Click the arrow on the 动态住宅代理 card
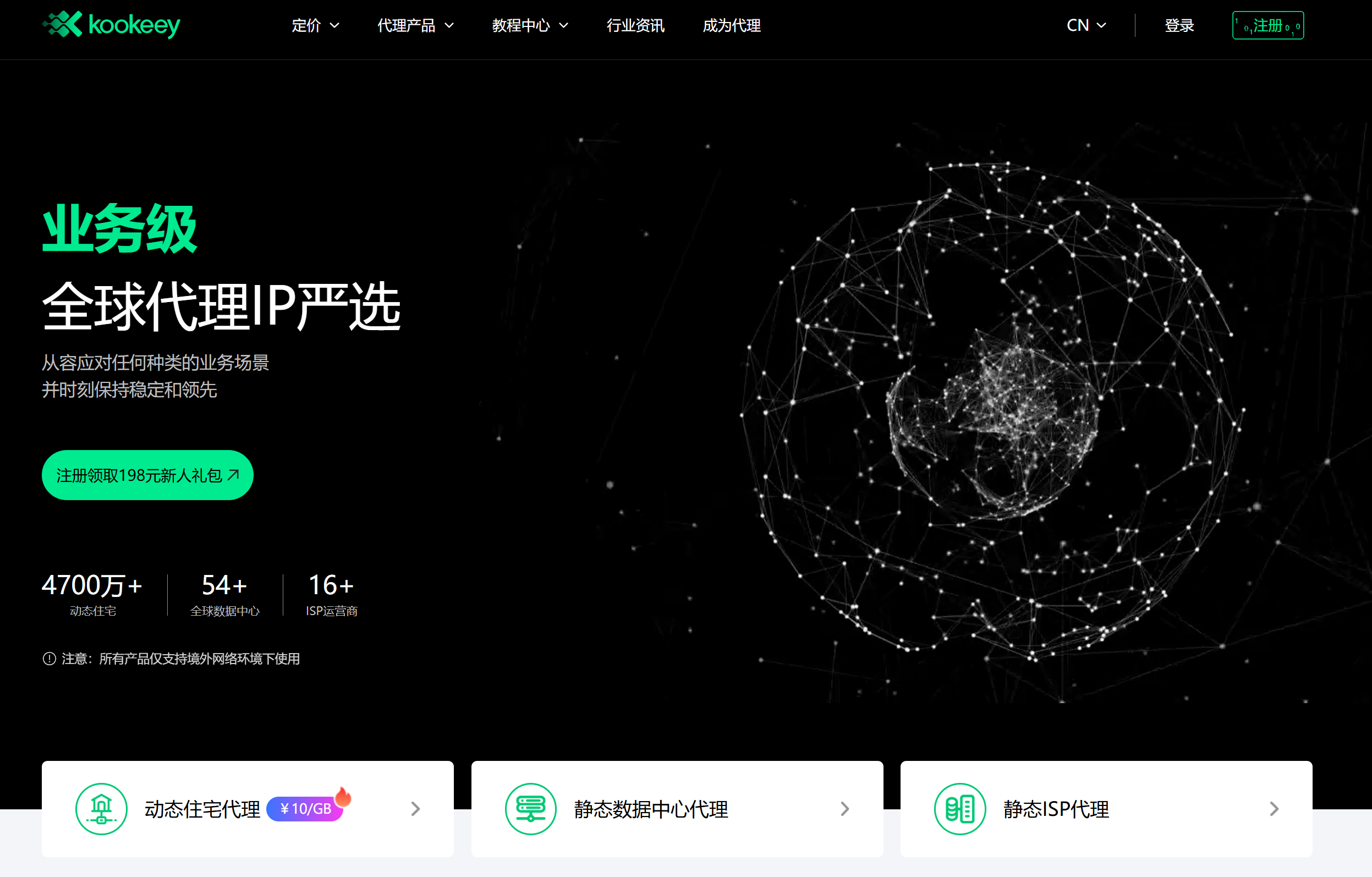The image size is (1372, 877). pos(415,809)
